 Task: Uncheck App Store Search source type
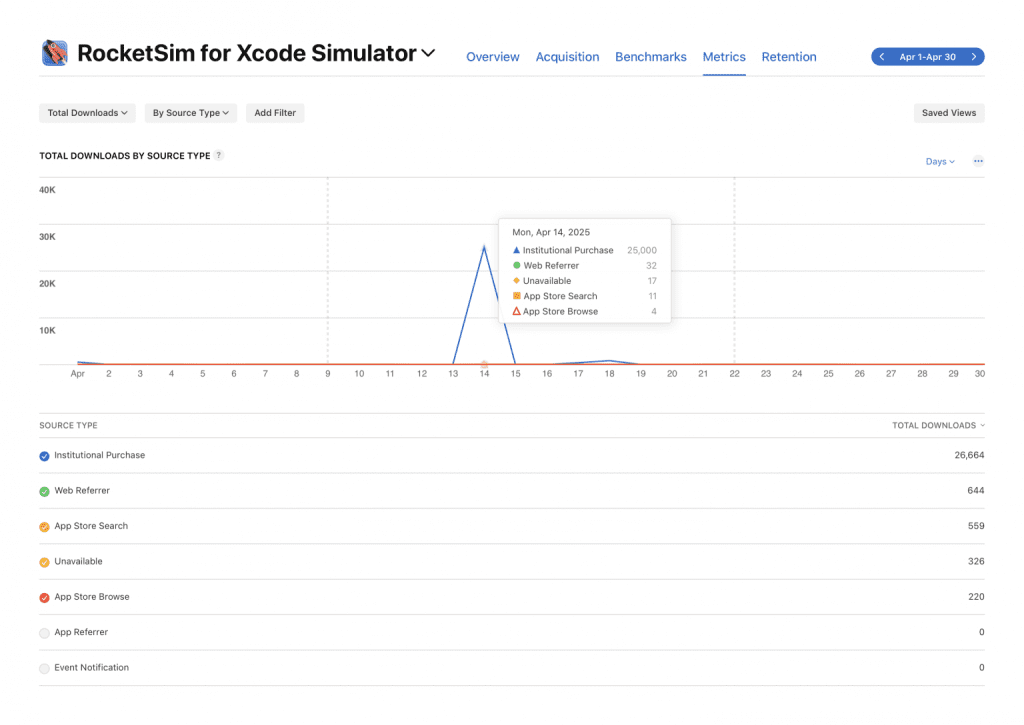[x=44, y=526]
